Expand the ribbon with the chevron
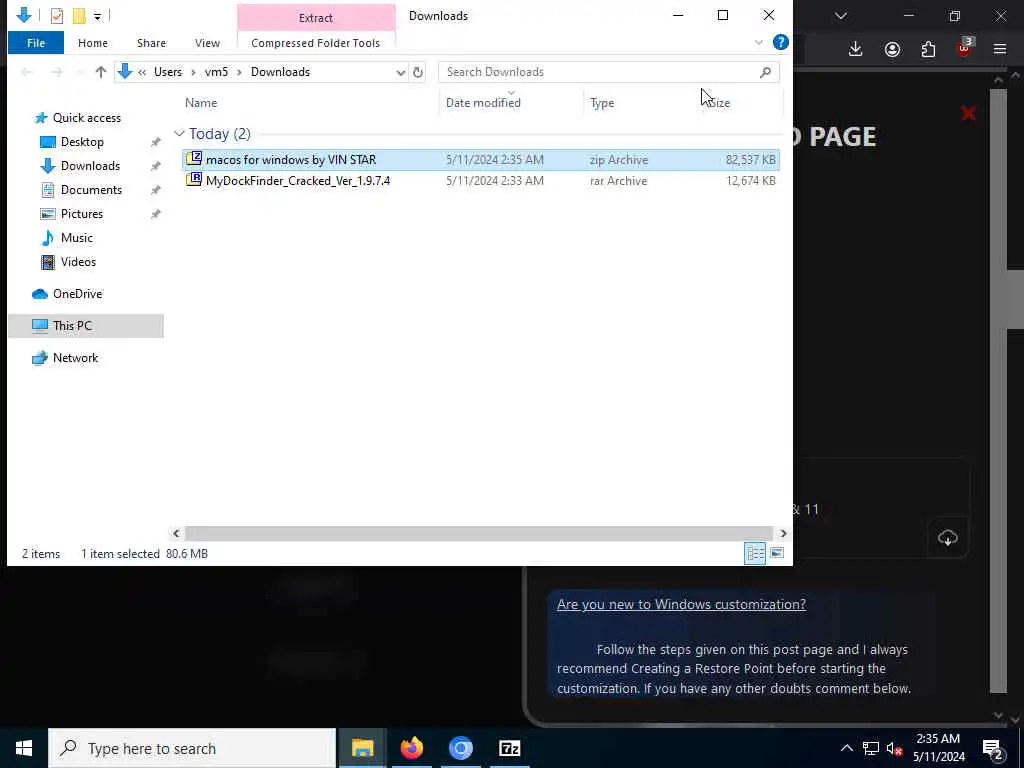1024x768 pixels. [759, 42]
